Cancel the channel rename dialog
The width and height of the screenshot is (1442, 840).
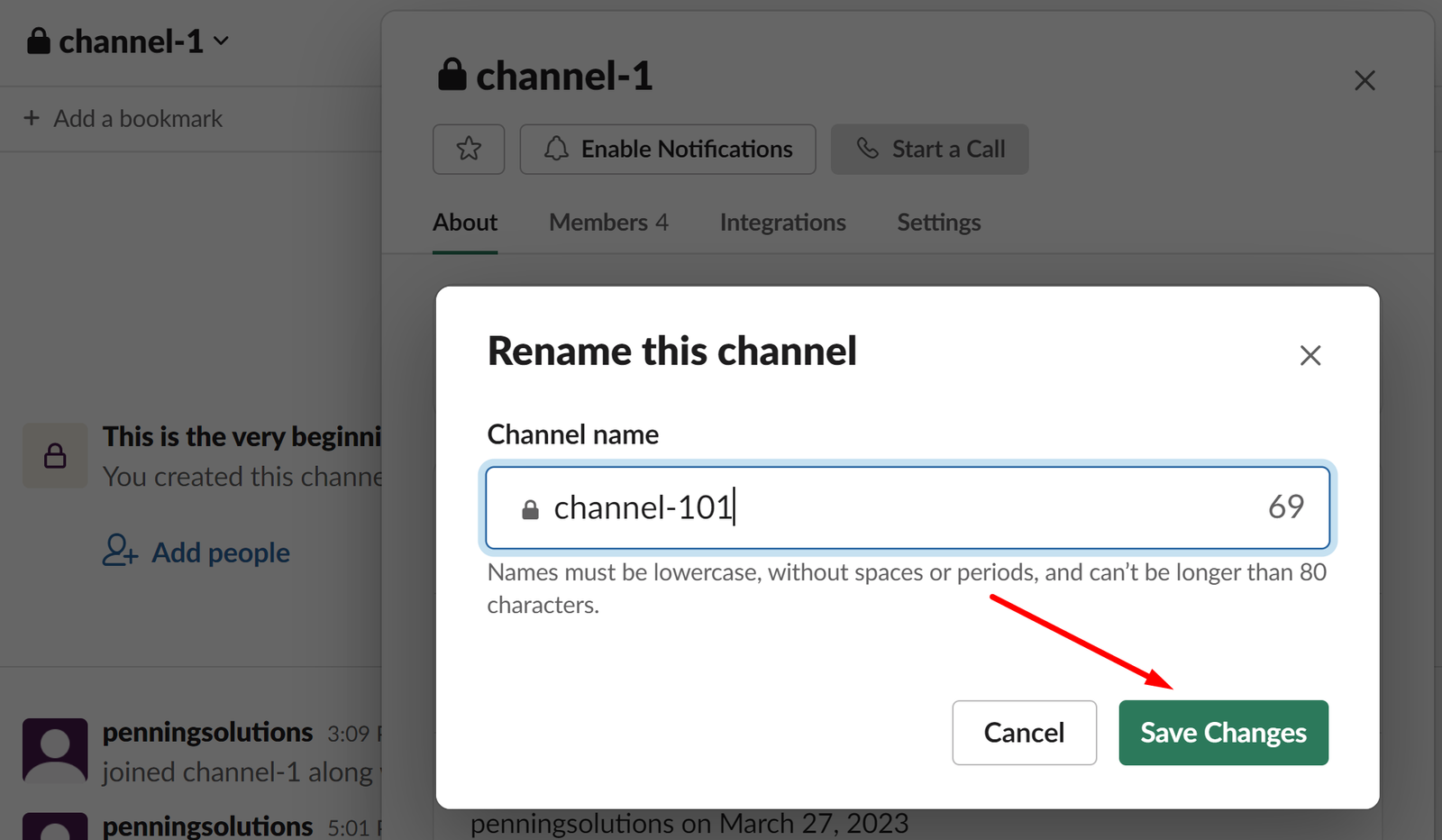(1024, 733)
